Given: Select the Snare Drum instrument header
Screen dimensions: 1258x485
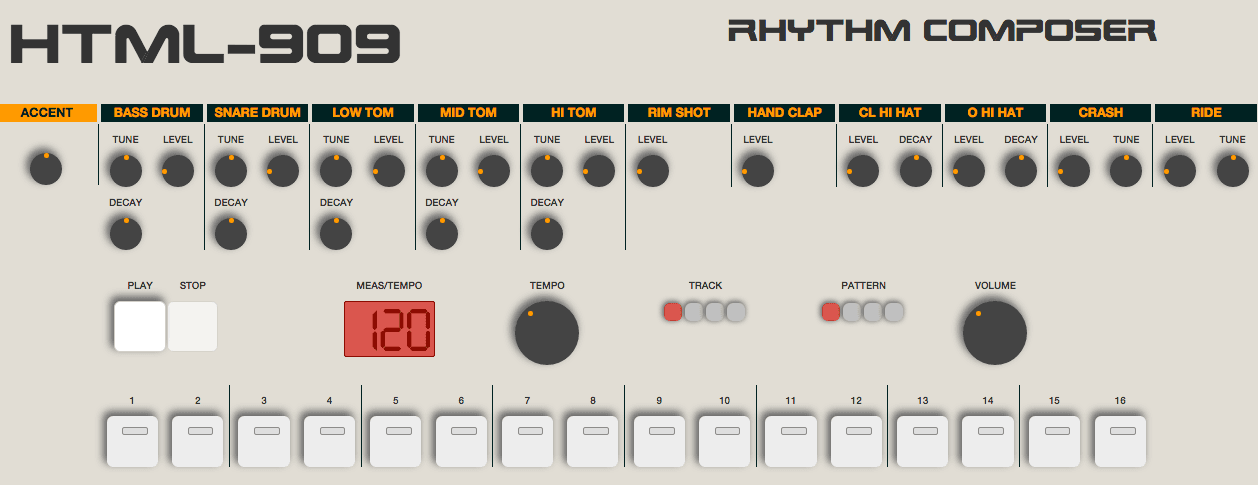Looking at the screenshot, I should (257, 113).
